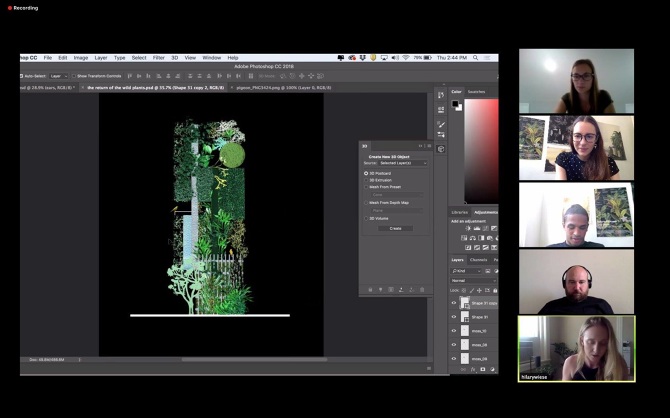
Task: Open the Normal blend mode dropdown
Action: pos(473,280)
